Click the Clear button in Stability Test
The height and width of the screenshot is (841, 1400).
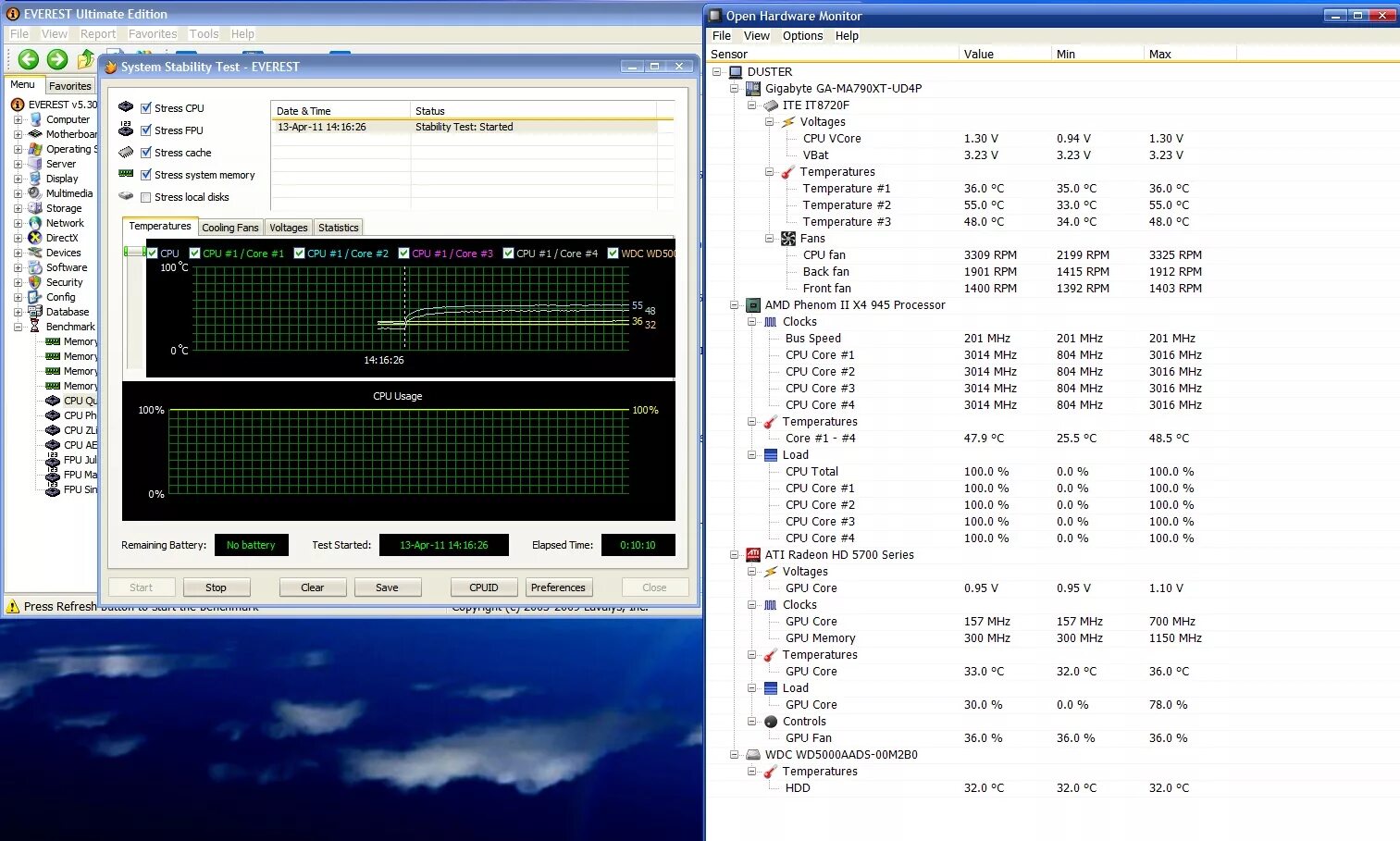tap(313, 587)
